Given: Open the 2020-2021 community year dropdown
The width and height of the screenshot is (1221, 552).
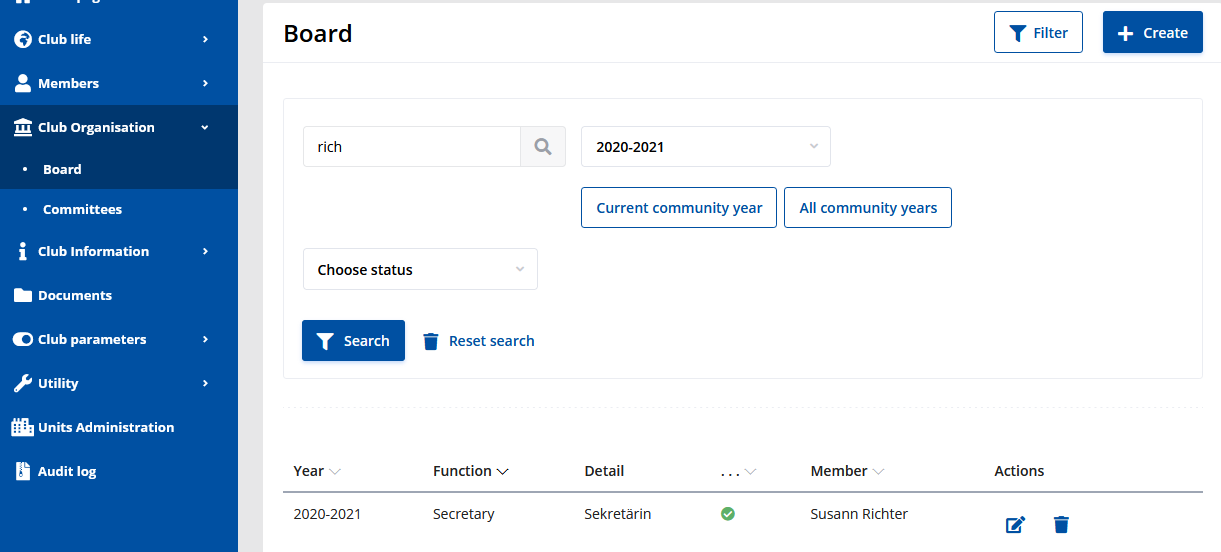Looking at the screenshot, I should (705, 147).
